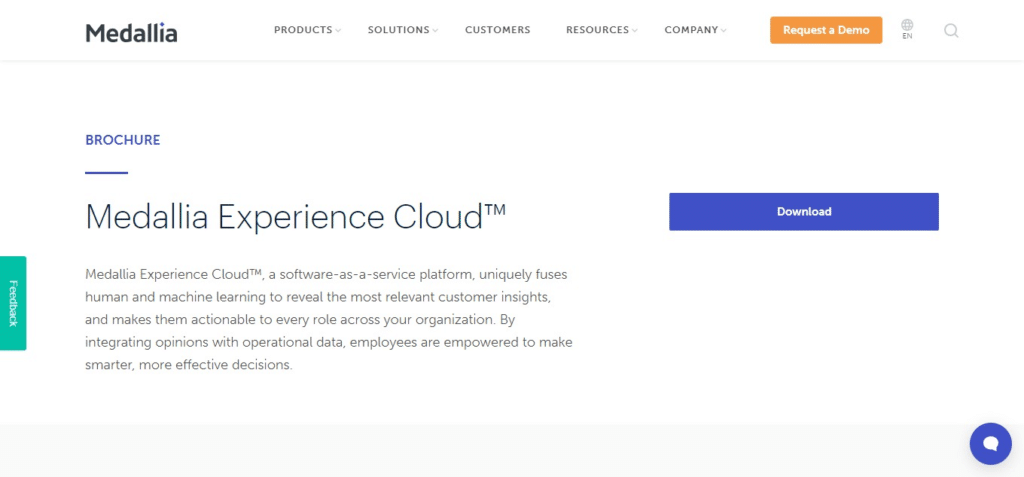Open the search magnifier icon
Viewport: 1024px width, 477px height.
click(952, 31)
